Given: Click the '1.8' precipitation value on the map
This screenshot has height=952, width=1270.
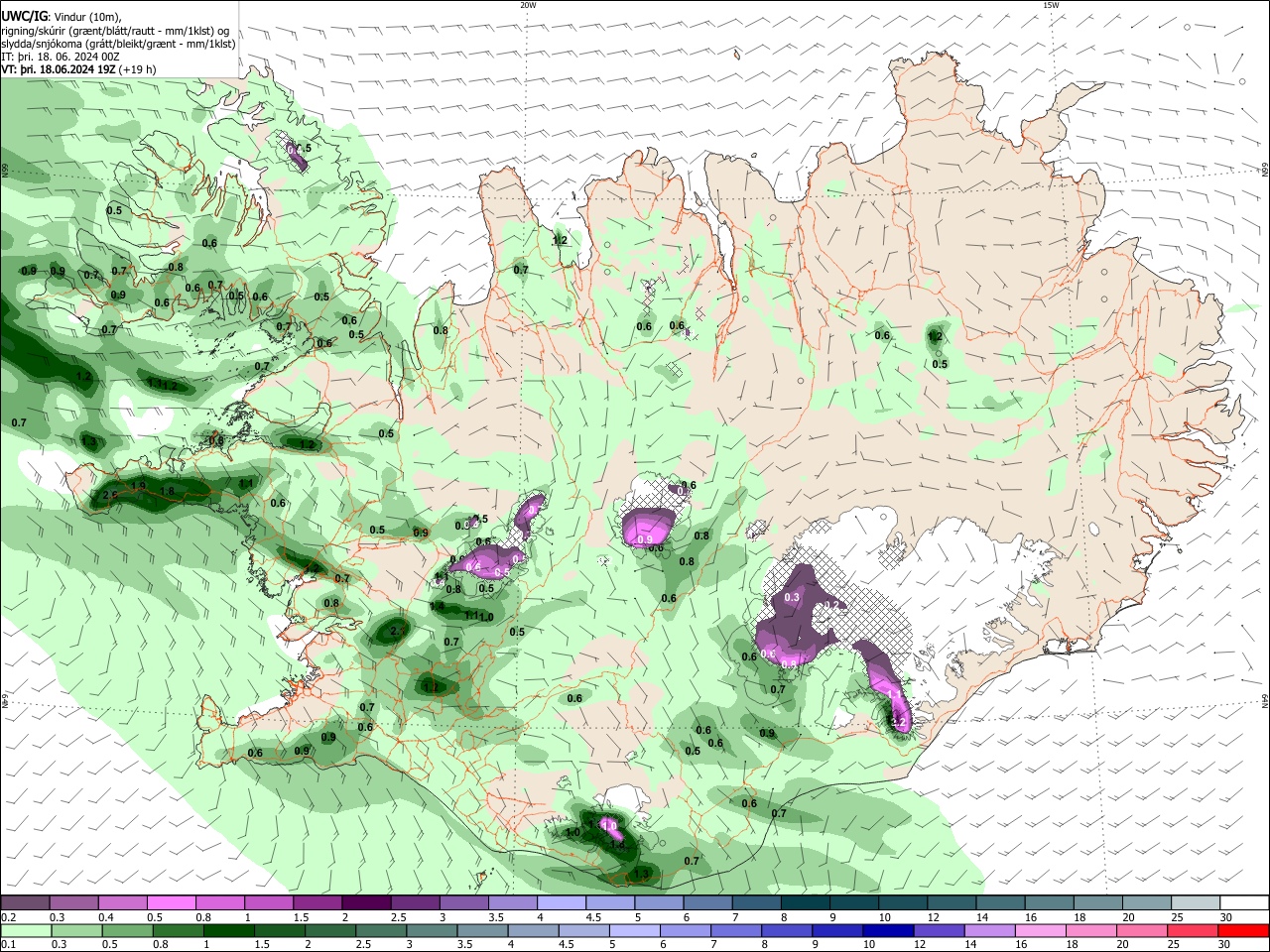Looking at the screenshot, I should tap(167, 491).
